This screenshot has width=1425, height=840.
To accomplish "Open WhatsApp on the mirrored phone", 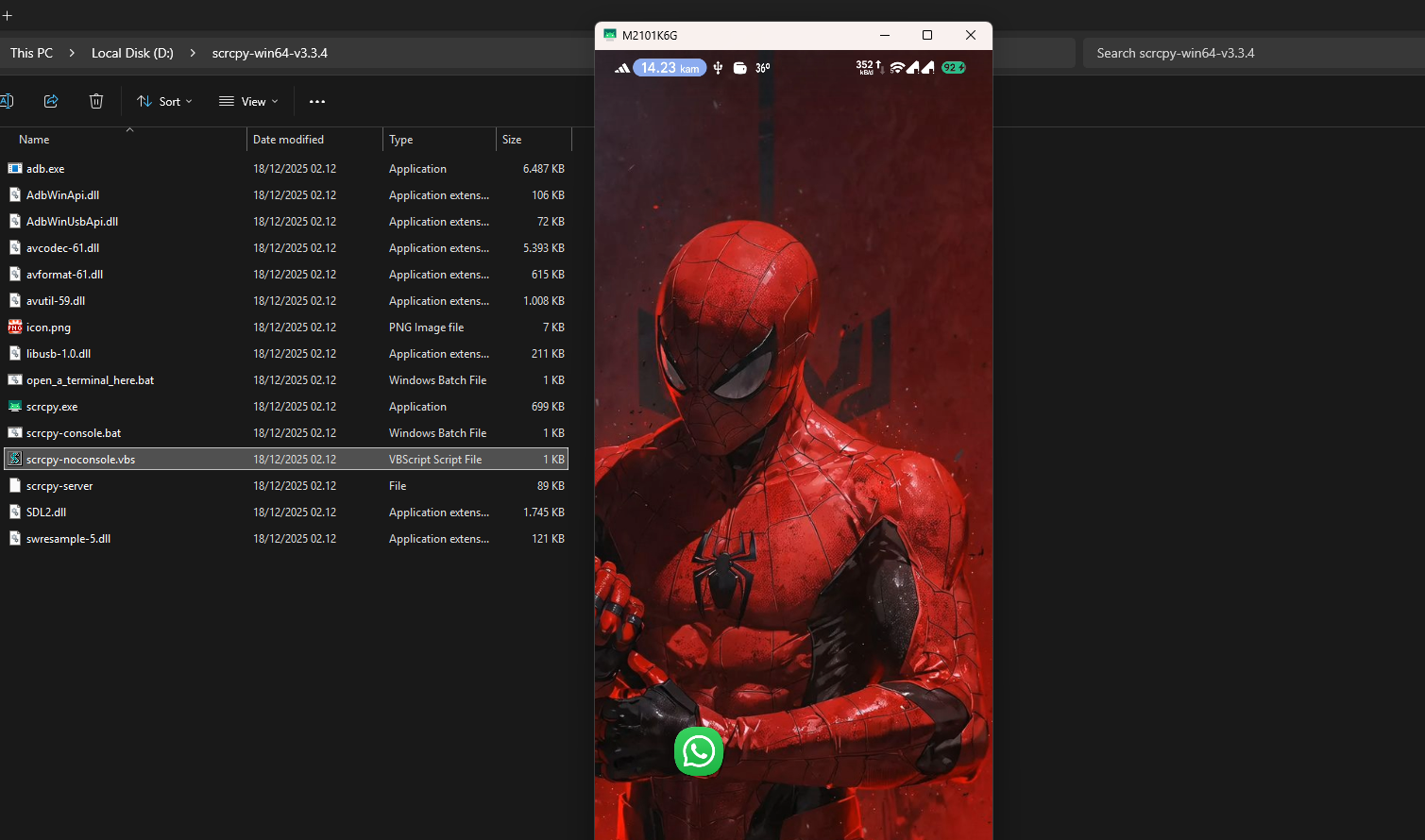I will [699, 751].
